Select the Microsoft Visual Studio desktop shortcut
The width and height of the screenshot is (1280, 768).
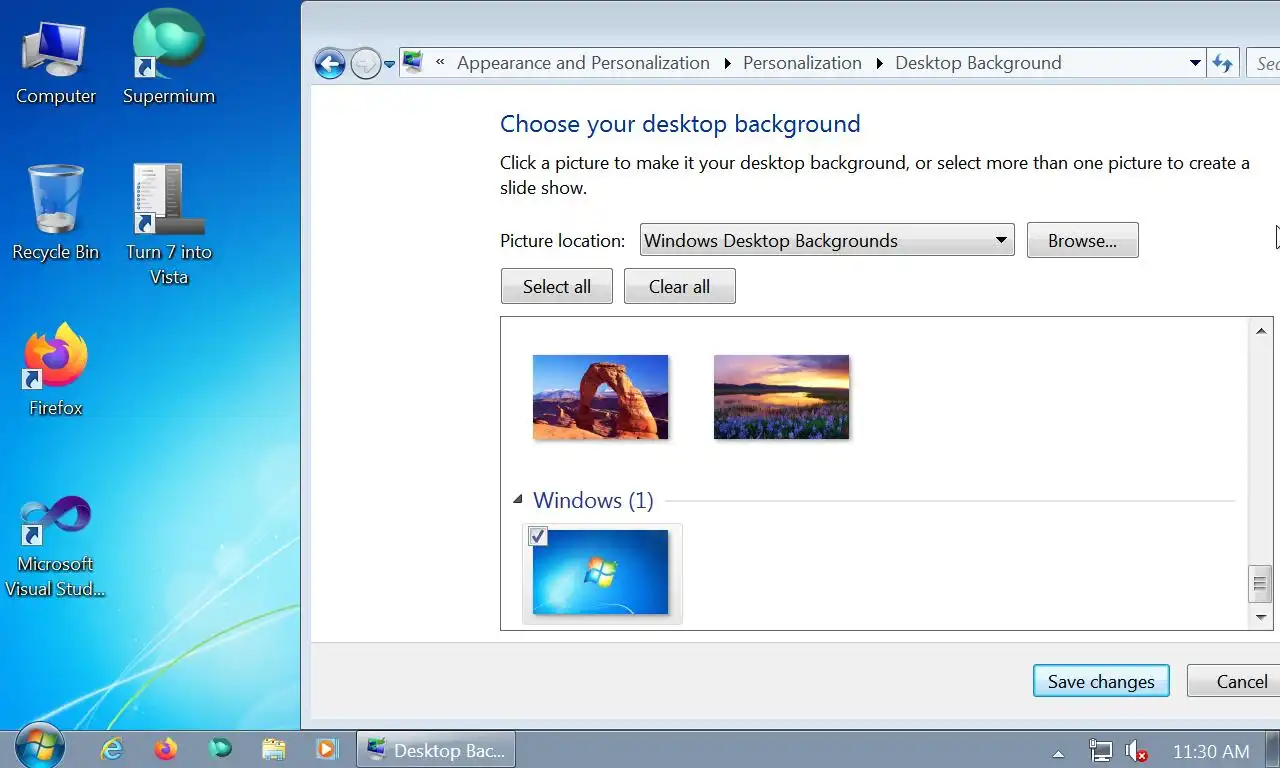56,548
